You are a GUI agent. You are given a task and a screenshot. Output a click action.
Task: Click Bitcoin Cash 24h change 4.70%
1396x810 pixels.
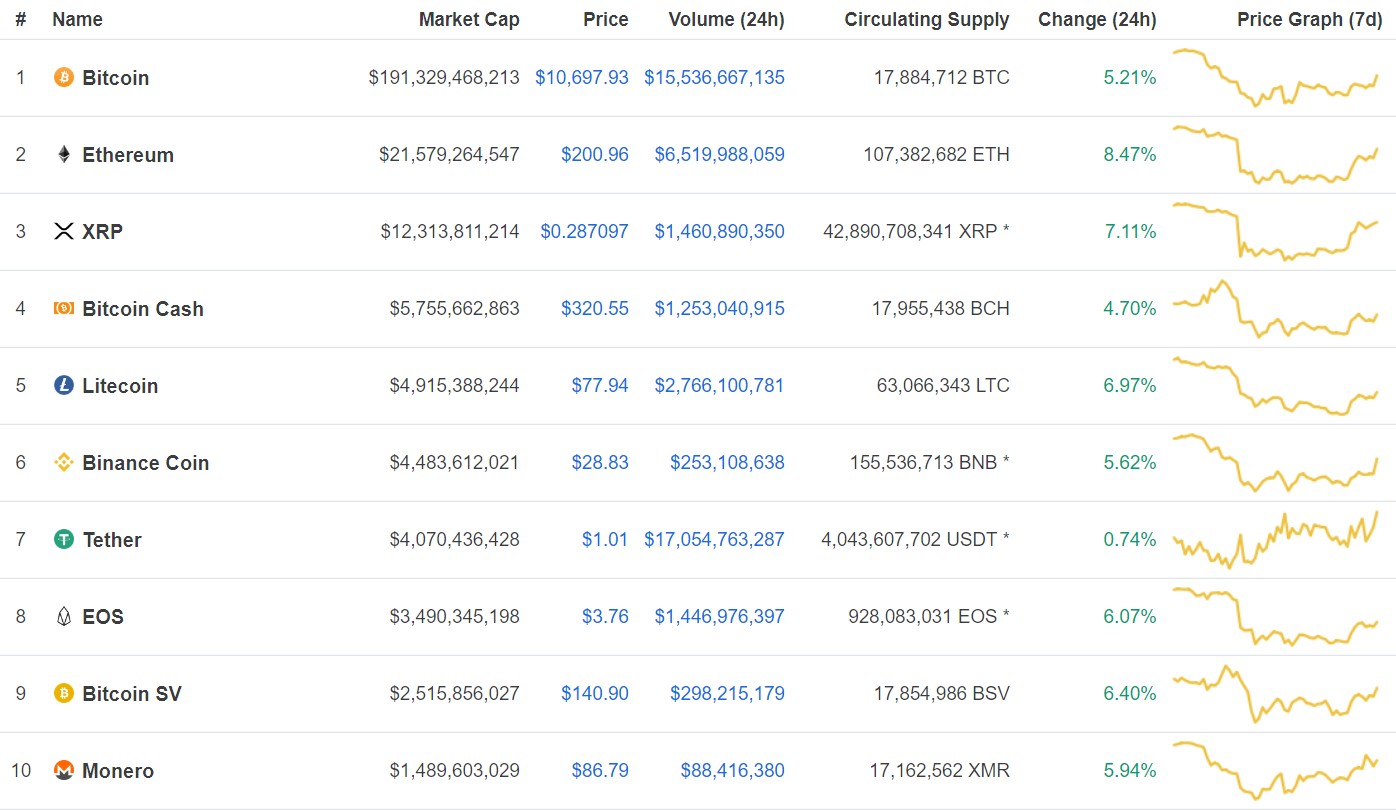pos(1130,308)
